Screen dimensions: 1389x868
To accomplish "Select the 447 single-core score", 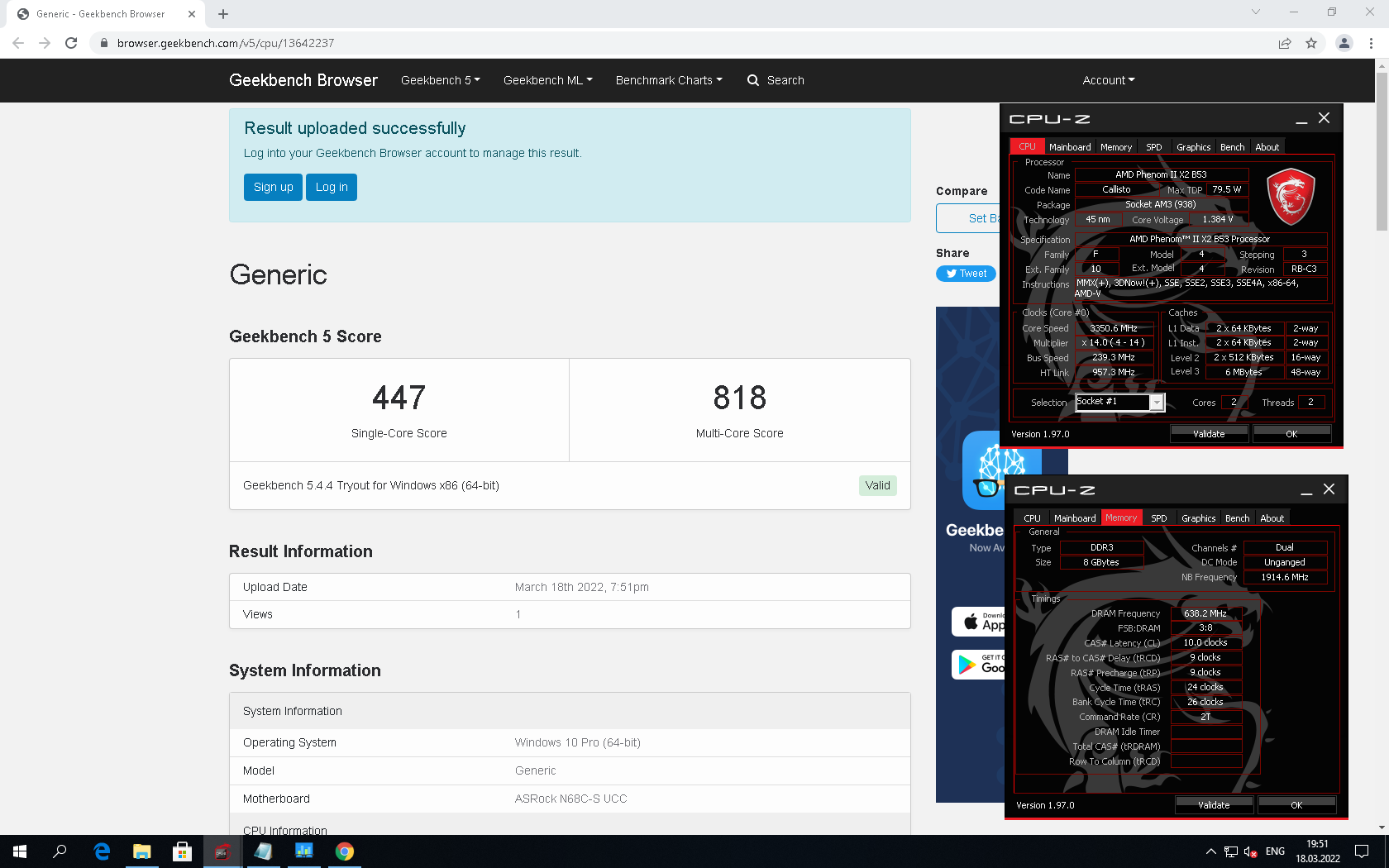I will 399,398.
